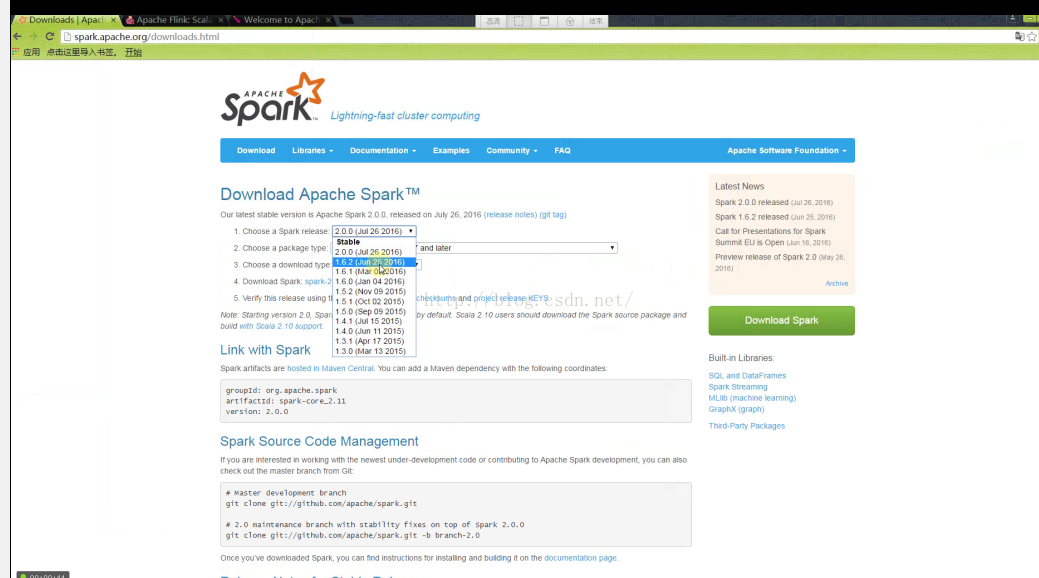Image resolution: width=1039 pixels, height=578 pixels.
Task: Open hosted in Maven Central link
Action: click(330, 369)
